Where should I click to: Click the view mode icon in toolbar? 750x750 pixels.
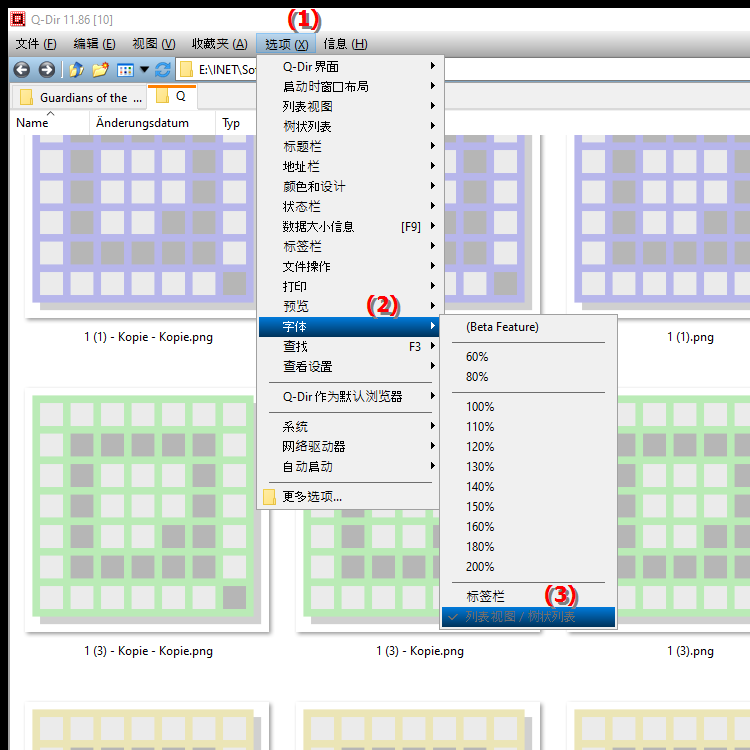pyautogui.click(x=125, y=70)
